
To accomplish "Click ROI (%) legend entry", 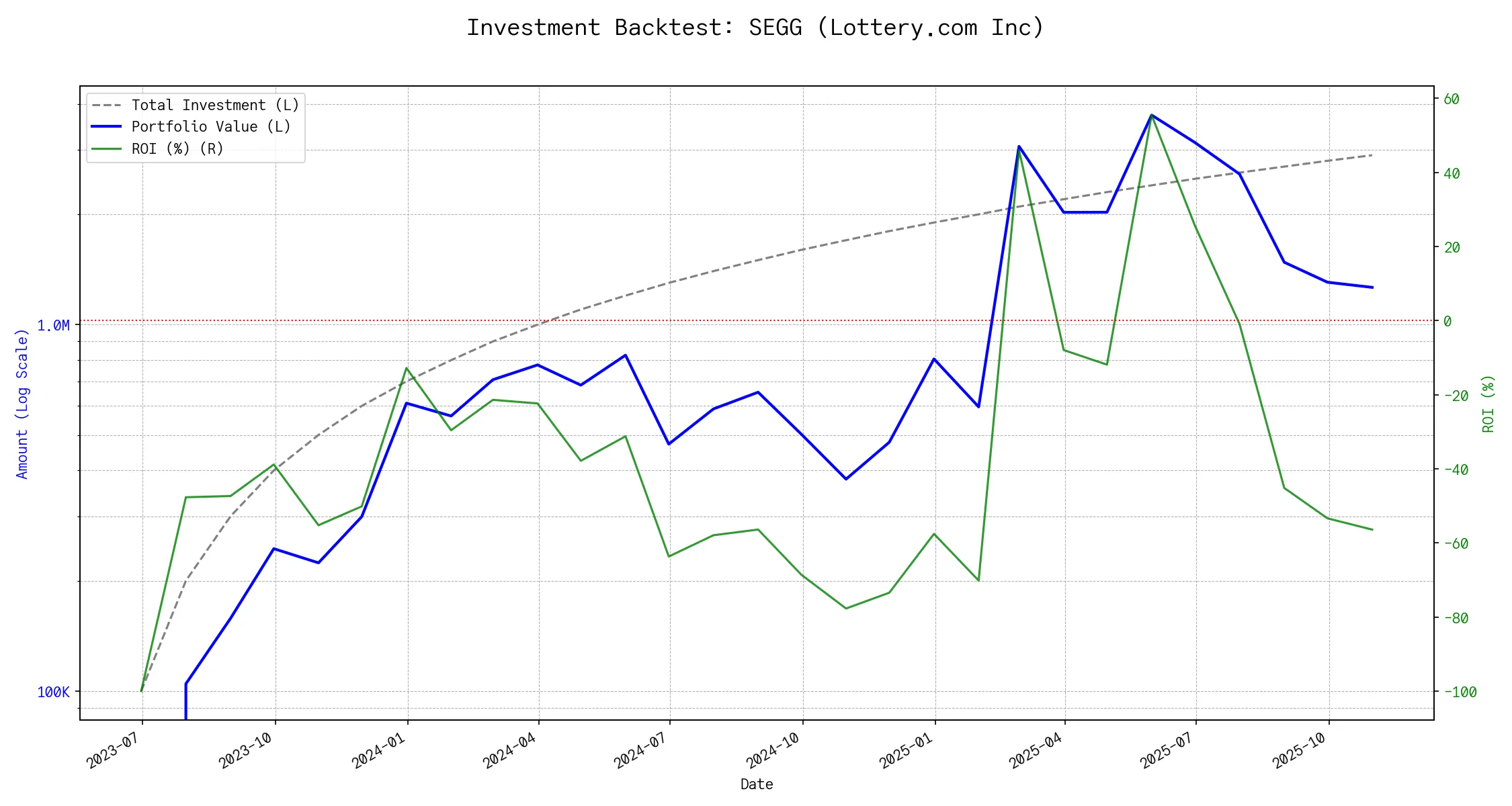I will point(177,148).
